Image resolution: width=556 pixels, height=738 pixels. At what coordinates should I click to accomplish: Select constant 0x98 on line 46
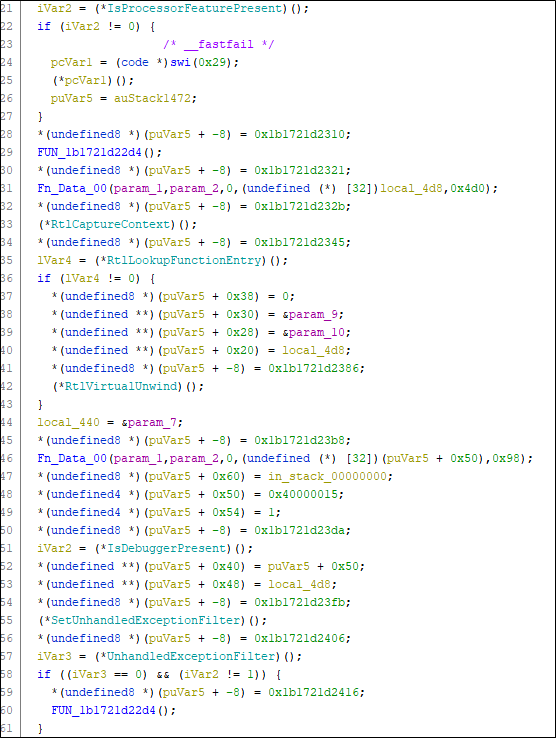pos(506,458)
